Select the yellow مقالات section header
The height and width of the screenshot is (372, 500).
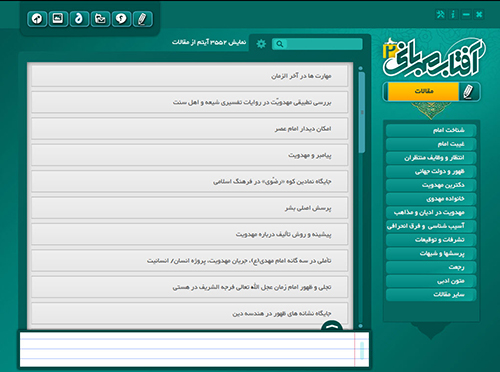pyautogui.click(x=423, y=91)
